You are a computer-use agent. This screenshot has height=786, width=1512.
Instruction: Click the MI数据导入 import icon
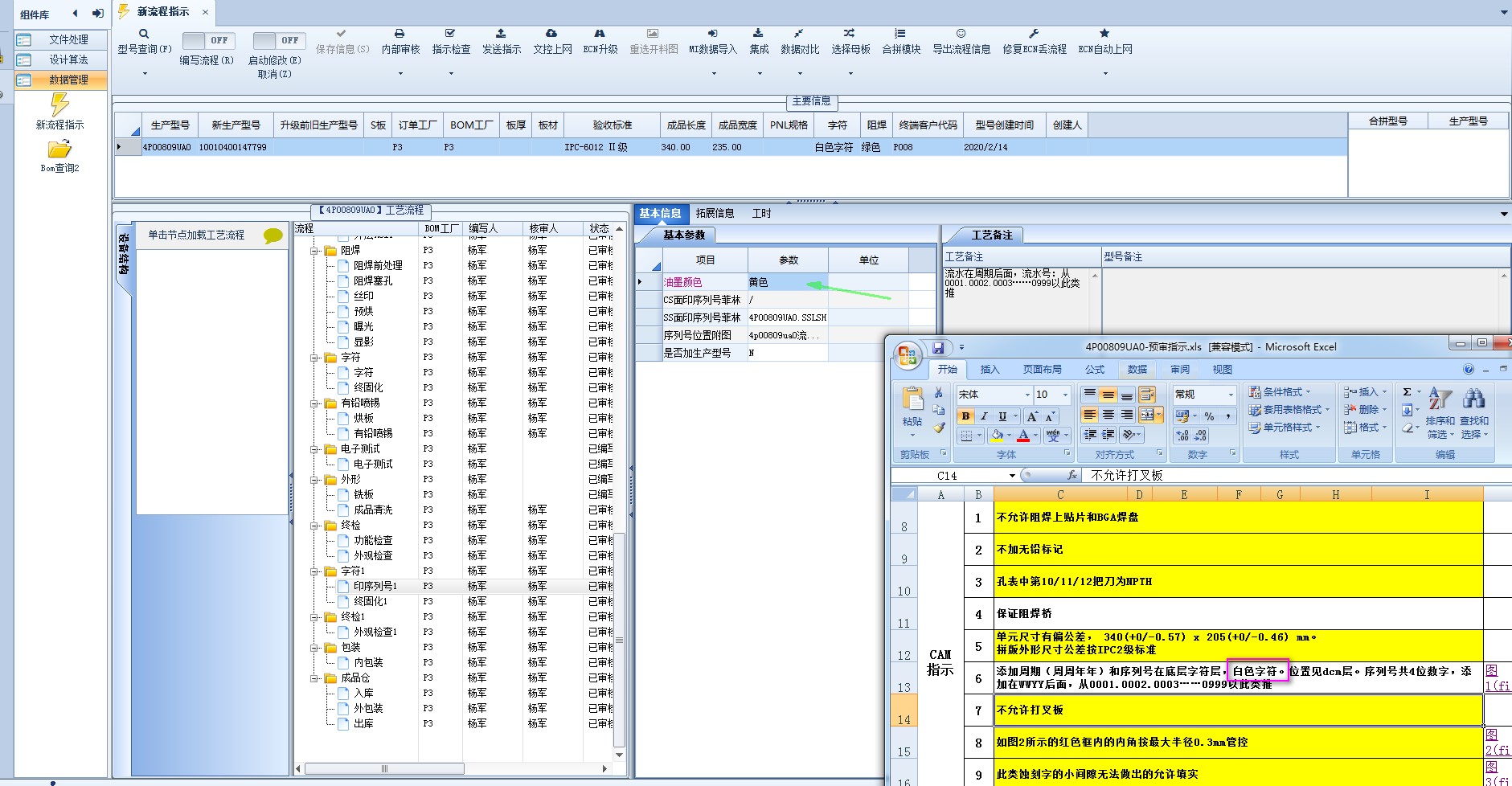[x=712, y=34]
